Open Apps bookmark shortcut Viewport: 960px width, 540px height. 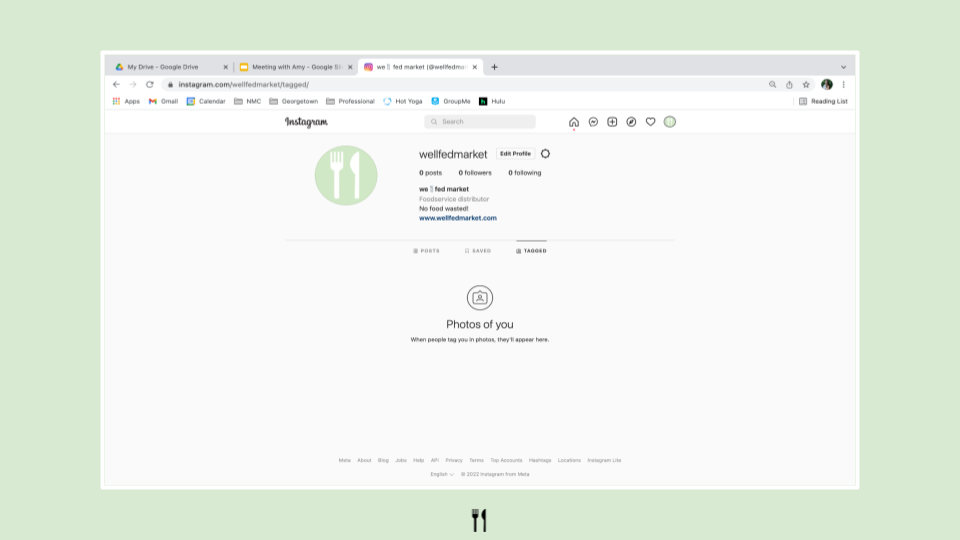pyautogui.click(x=126, y=101)
